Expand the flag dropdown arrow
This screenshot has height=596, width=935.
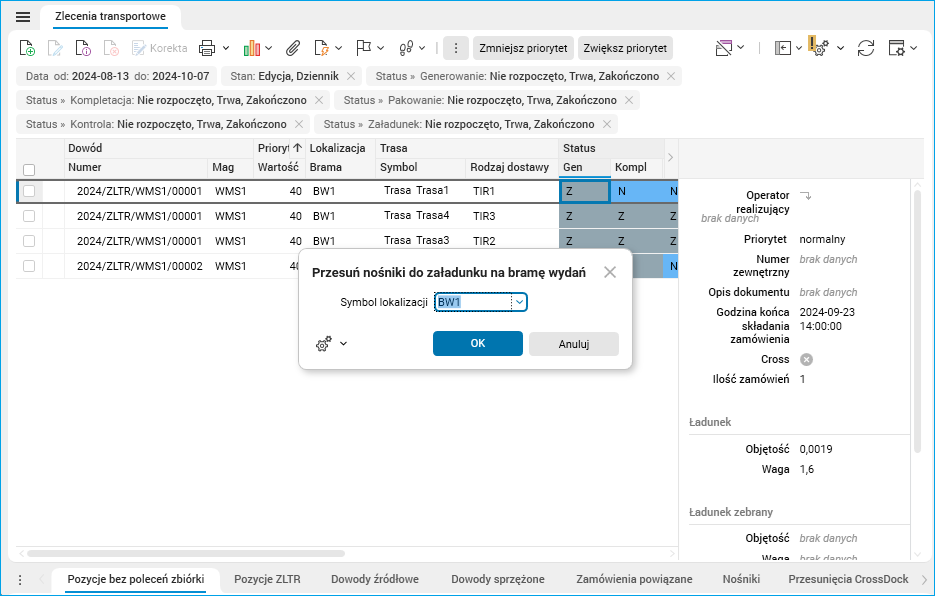click(380, 48)
